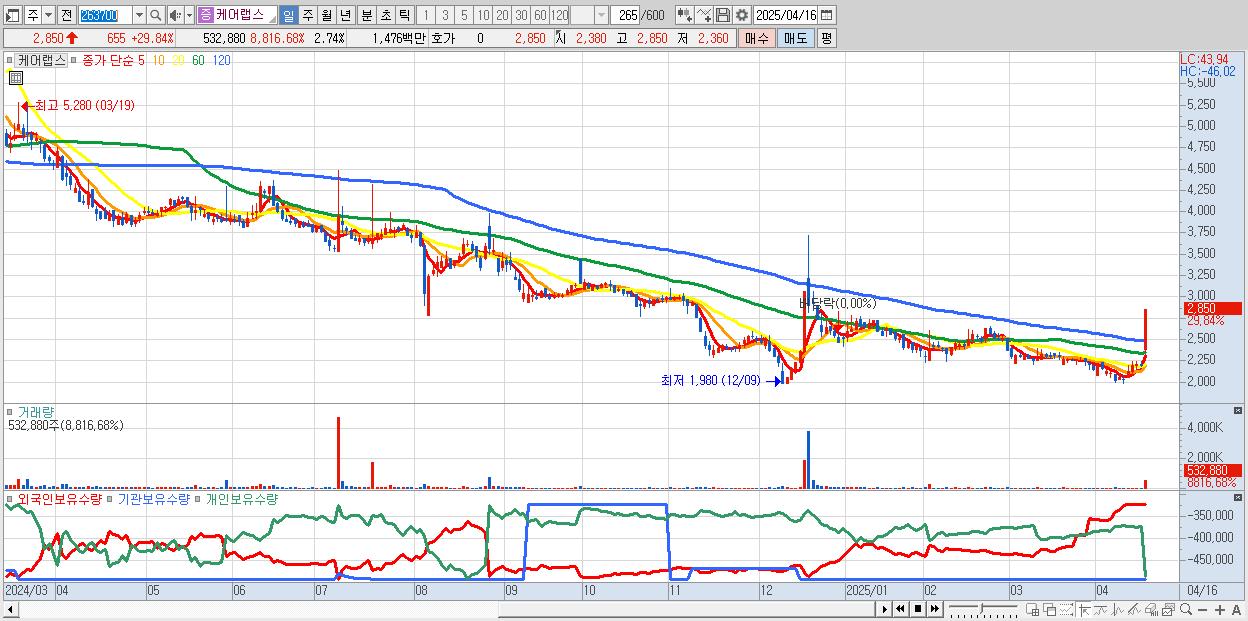This screenshot has width=1248, height=621.
Task: Zoom out chart with the minus icon
Action: point(1202,609)
